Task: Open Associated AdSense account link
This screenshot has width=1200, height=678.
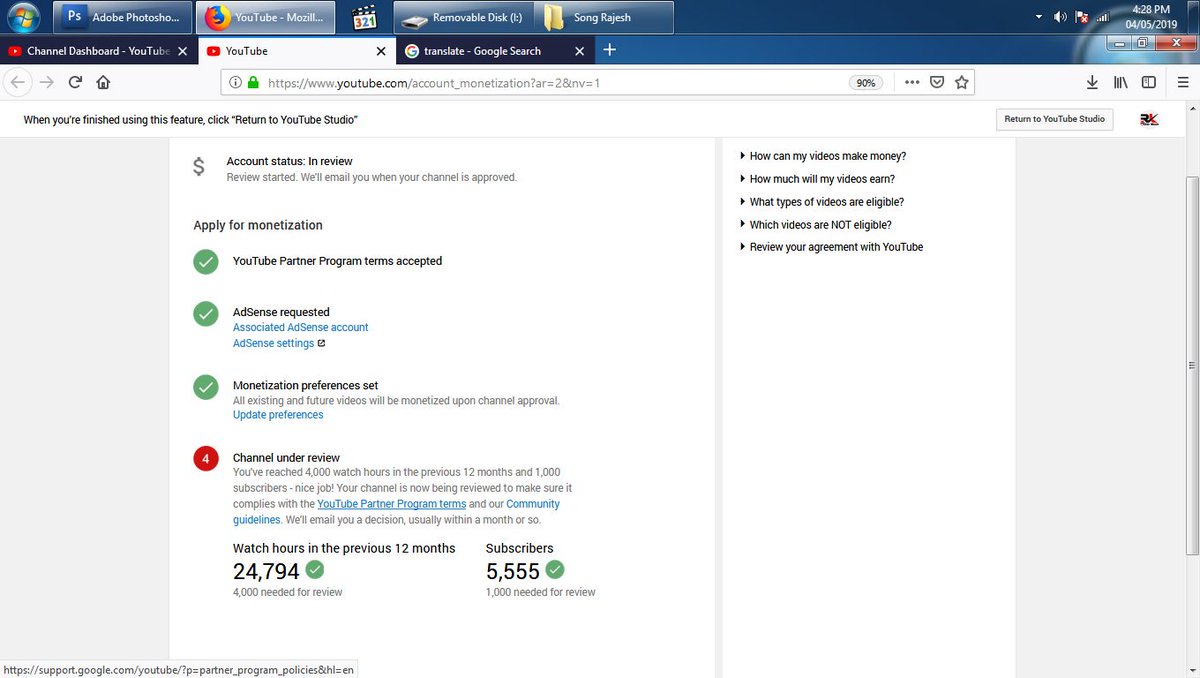Action: 301,327
